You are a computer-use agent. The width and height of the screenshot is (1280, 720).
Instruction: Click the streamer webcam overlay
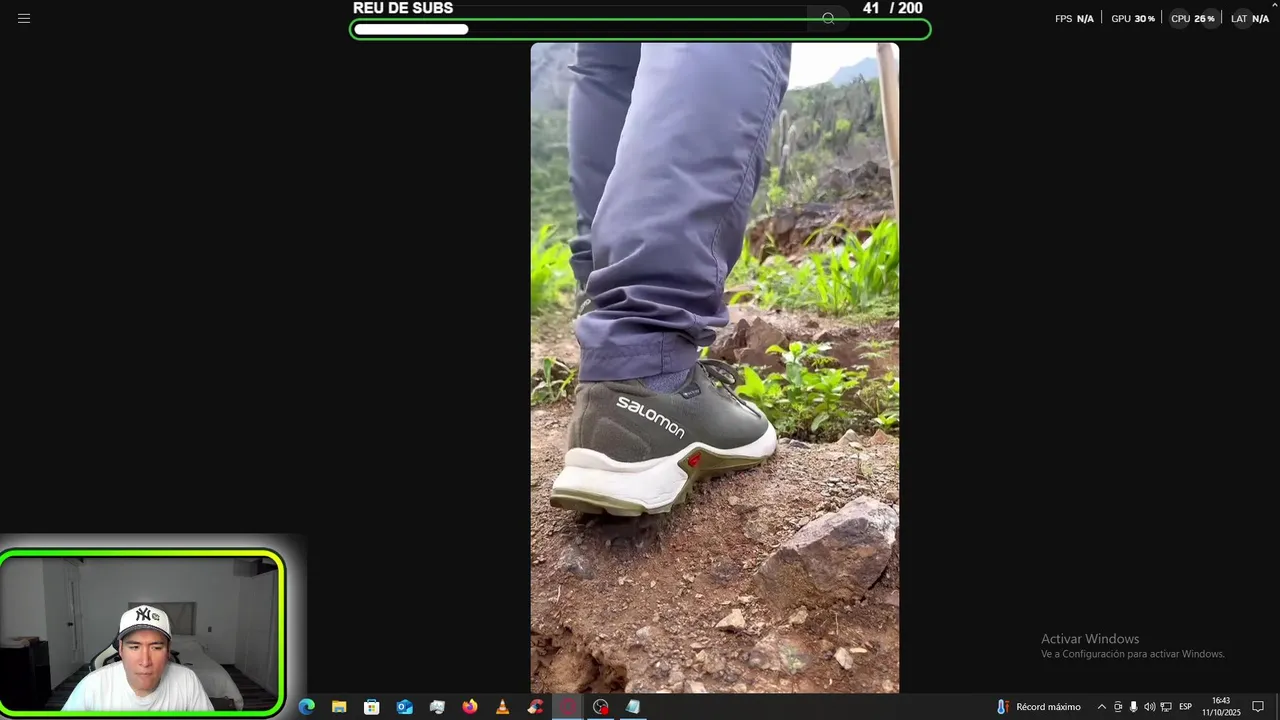143,632
